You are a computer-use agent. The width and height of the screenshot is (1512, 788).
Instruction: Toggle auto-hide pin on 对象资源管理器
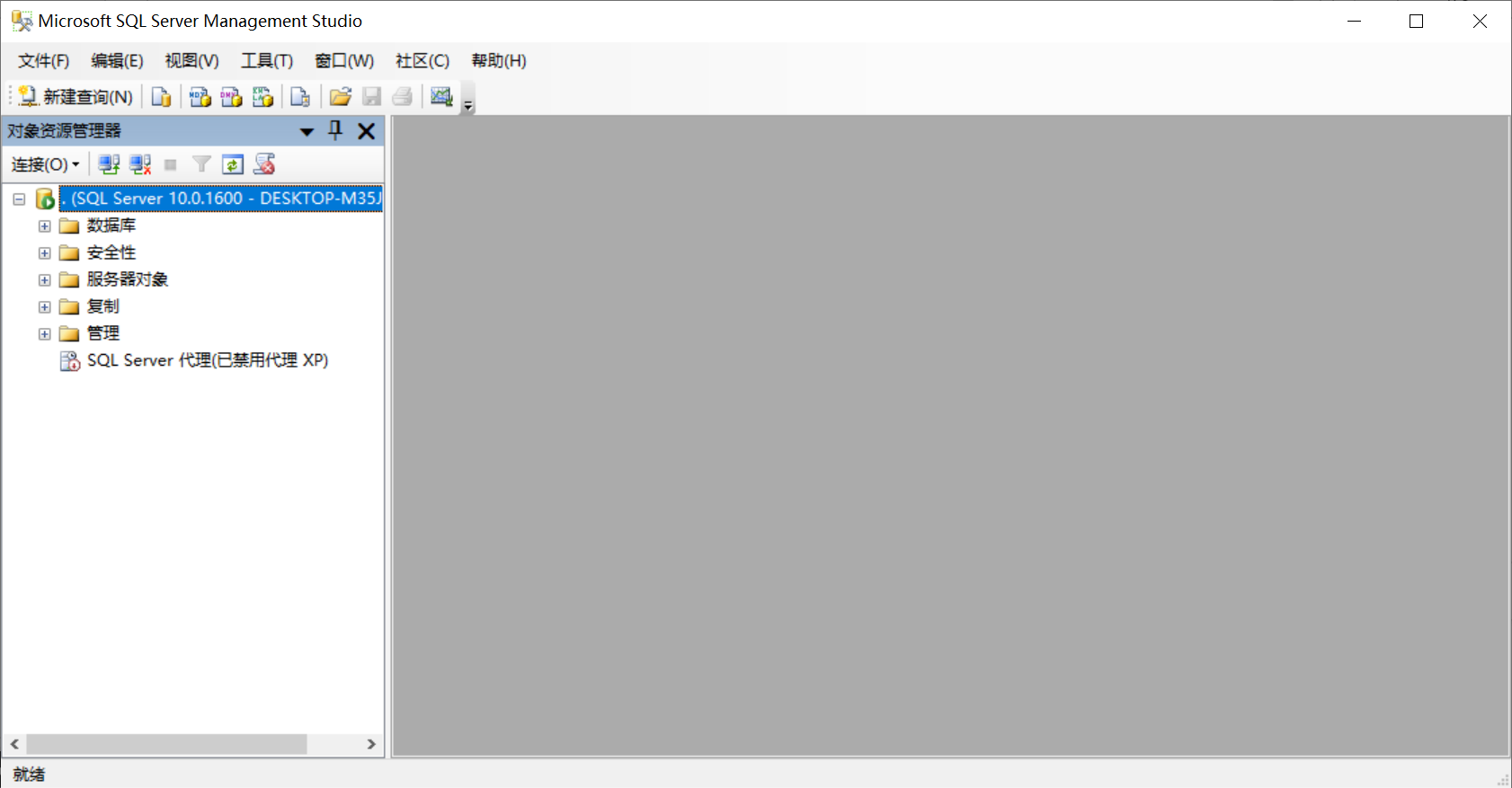(x=335, y=131)
